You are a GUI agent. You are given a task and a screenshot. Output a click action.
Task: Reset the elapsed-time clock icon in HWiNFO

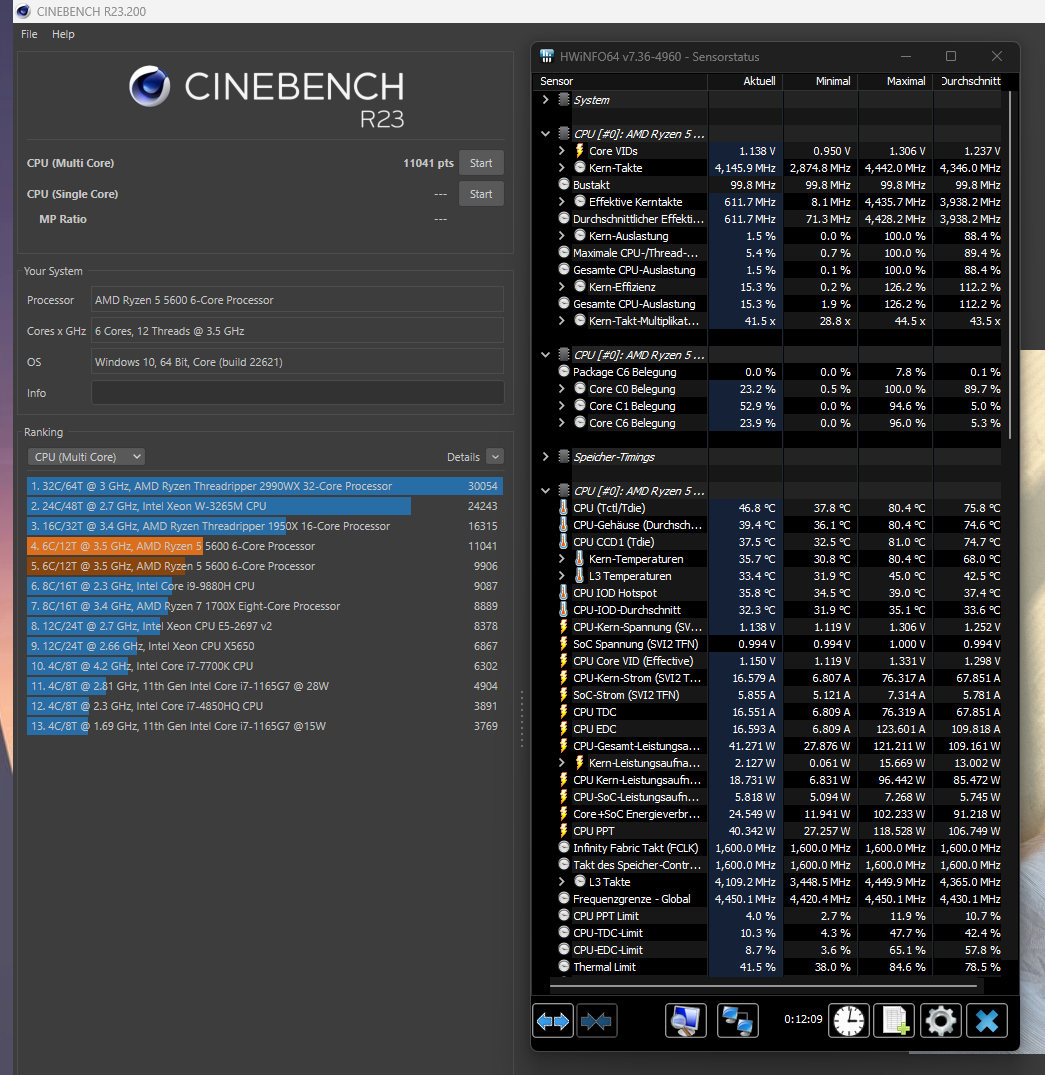pos(849,1021)
